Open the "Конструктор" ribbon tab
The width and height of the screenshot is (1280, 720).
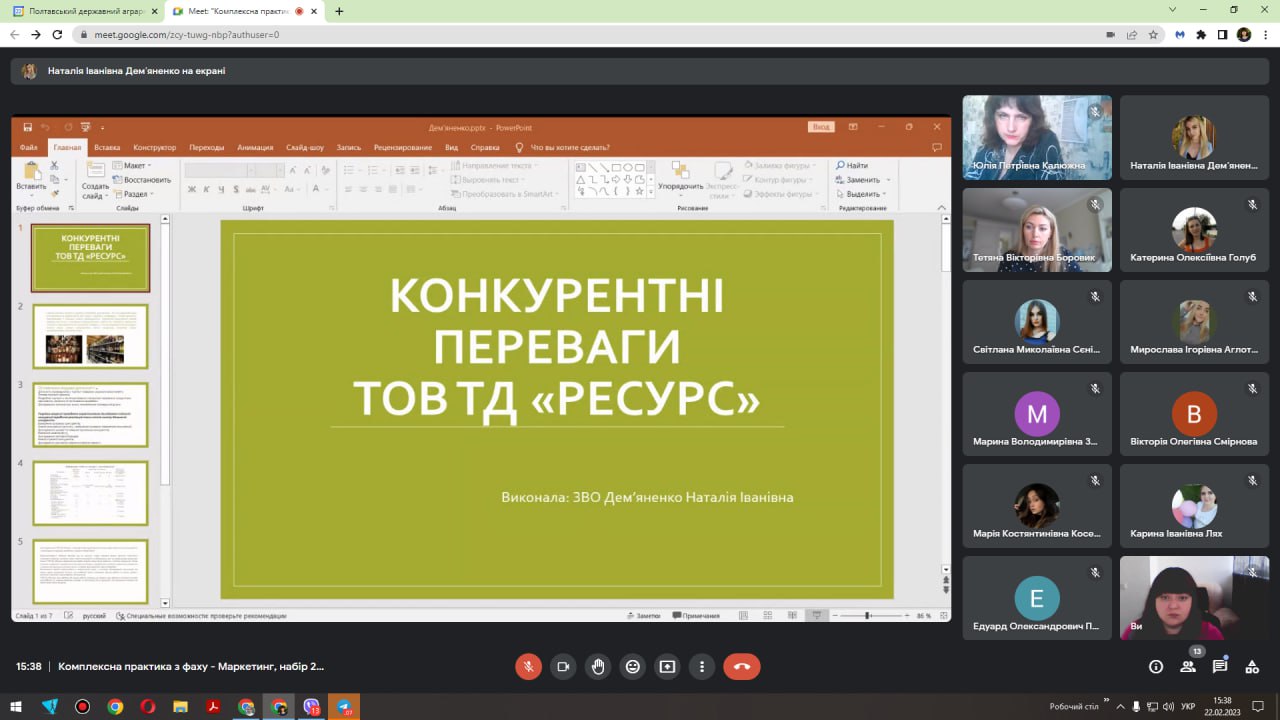[154, 147]
